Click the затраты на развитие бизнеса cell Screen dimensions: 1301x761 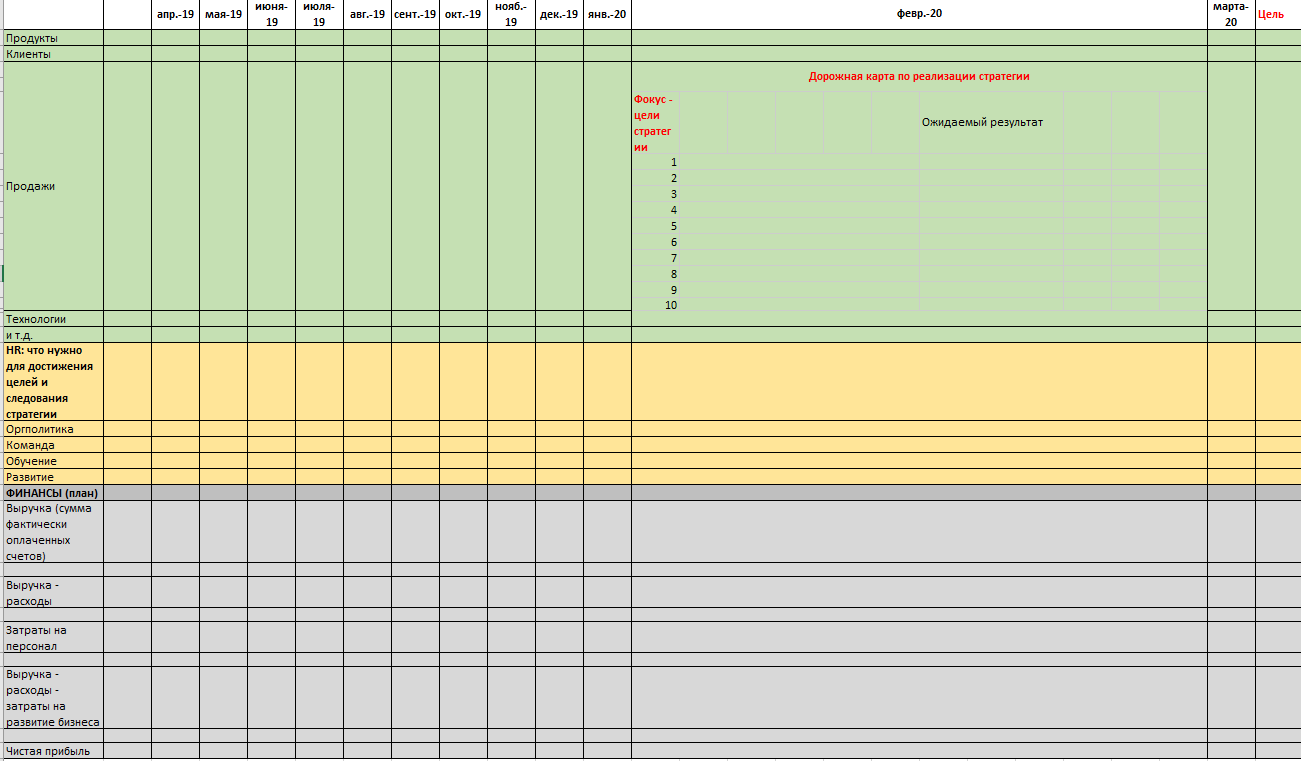coord(52,697)
